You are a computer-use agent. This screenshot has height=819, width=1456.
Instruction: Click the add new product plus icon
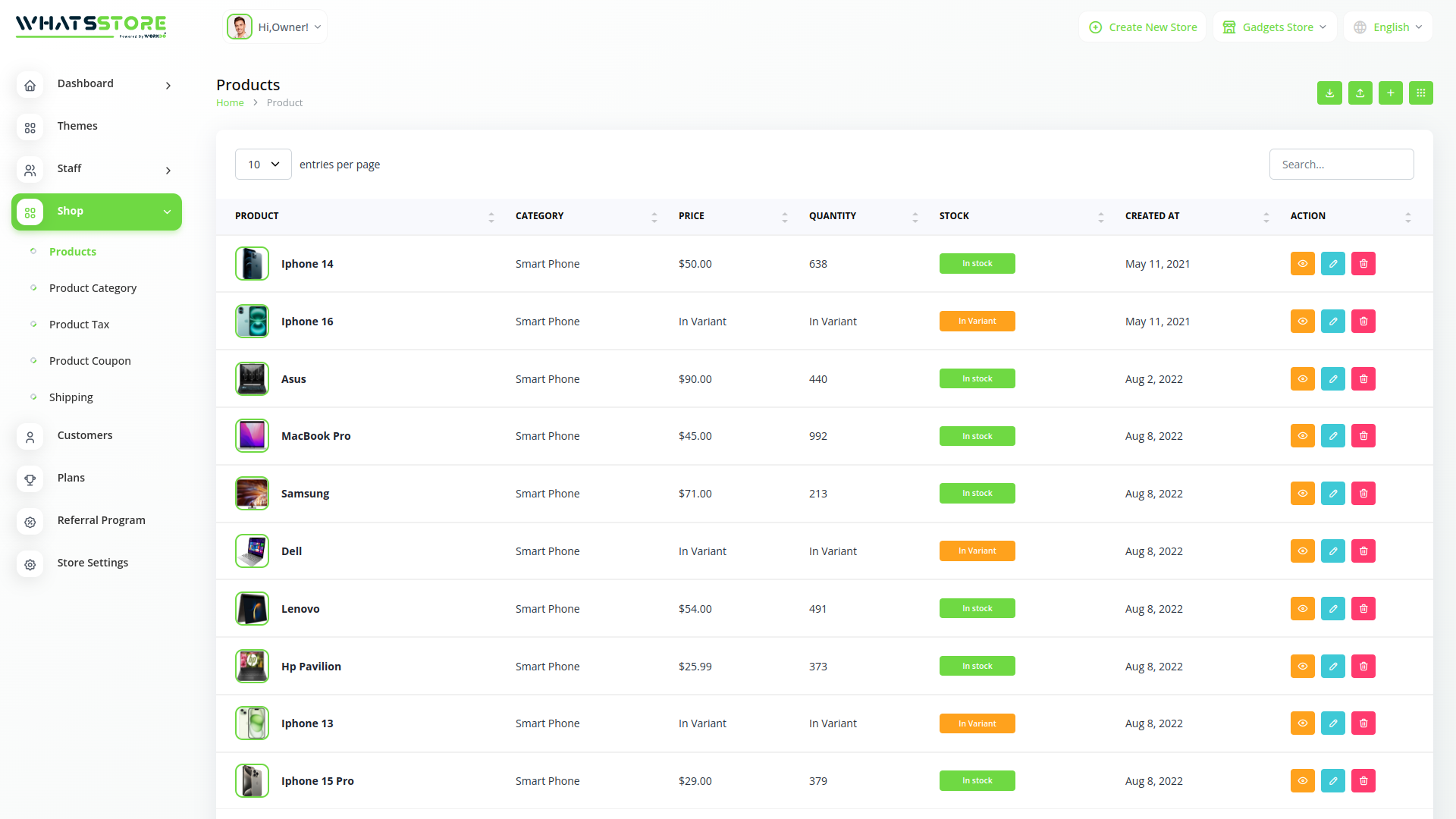tap(1390, 93)
